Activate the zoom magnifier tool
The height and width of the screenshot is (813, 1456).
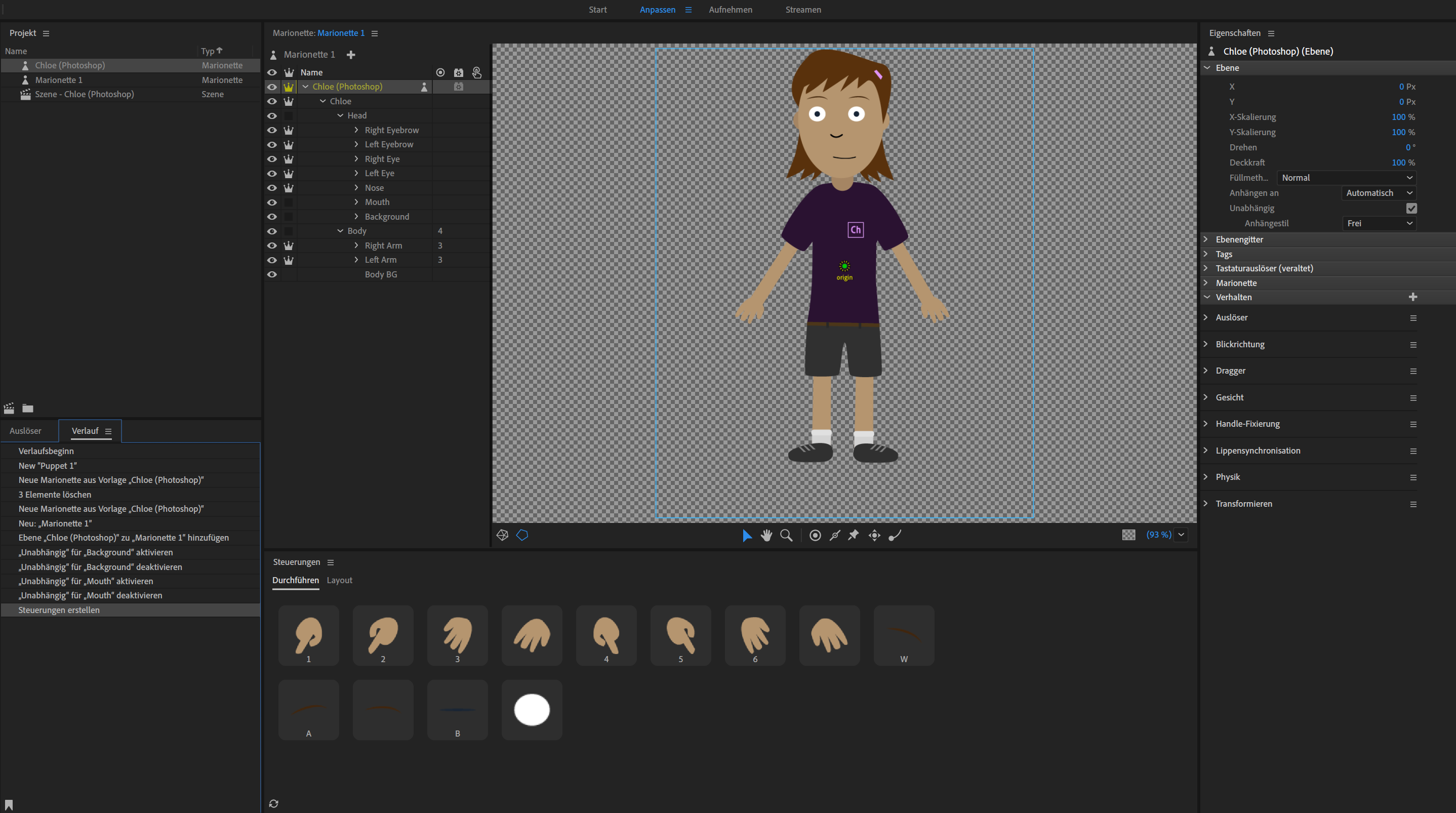click(x=786, y=536)
